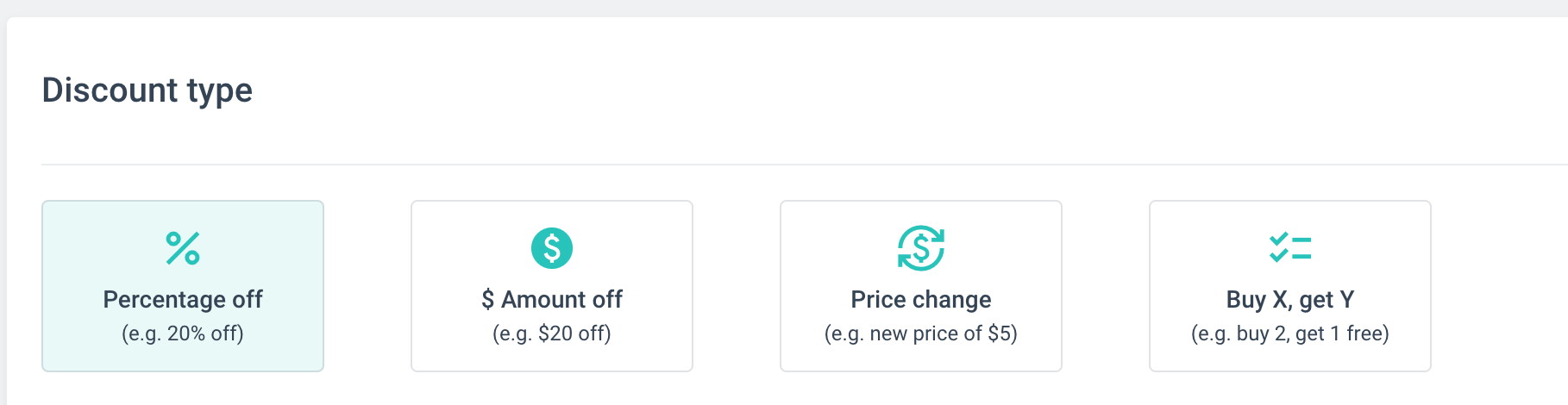Click the "$ Amount off" title text
1568x405 pixels.
[552, 300]
